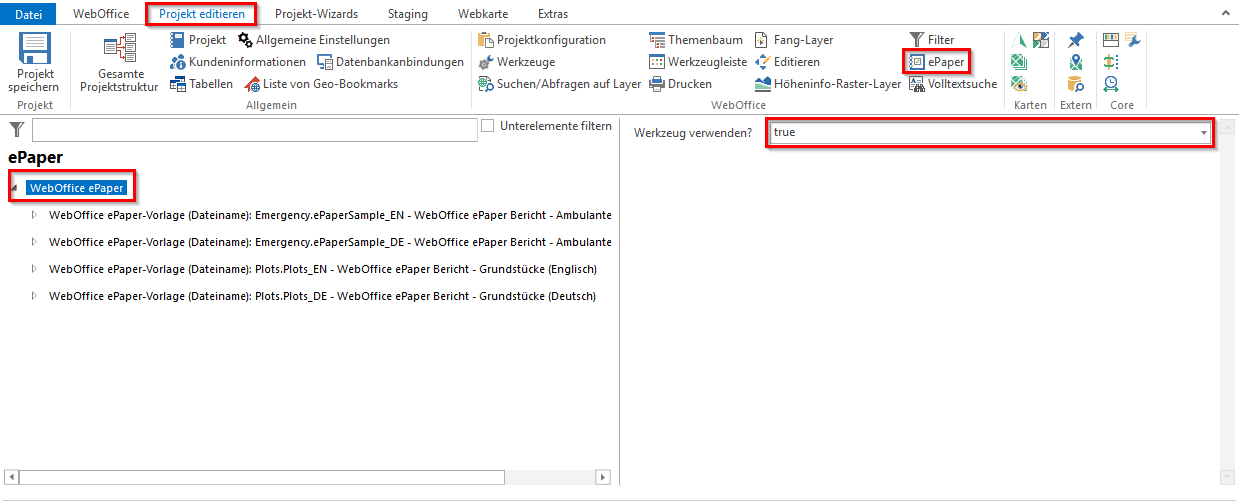Screen dimensions: 1239x502
Task: Switch to the Extras tab
Action: tap(552, 14)
